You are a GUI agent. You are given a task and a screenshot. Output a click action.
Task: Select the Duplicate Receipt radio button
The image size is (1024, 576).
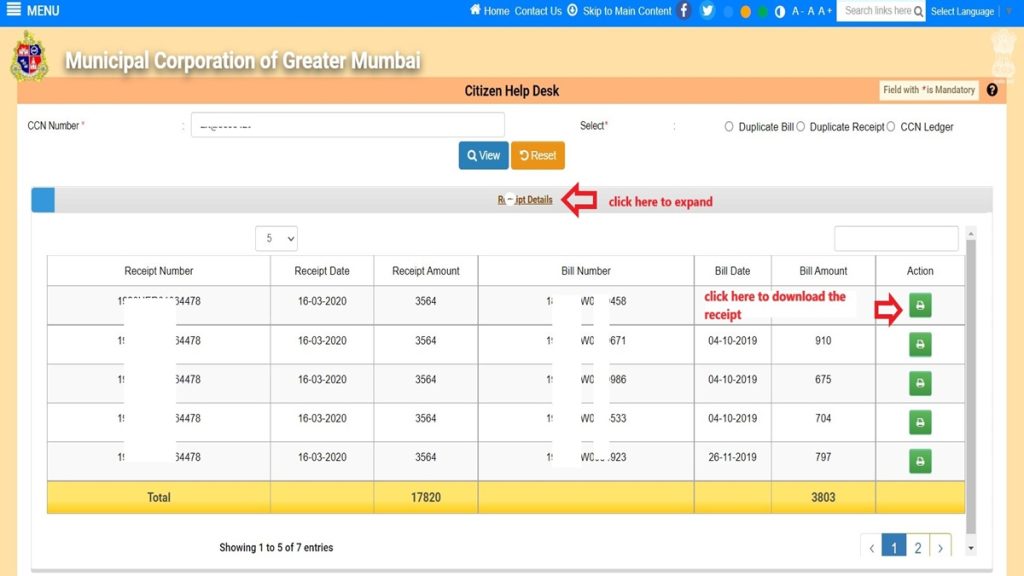[802, 127]
